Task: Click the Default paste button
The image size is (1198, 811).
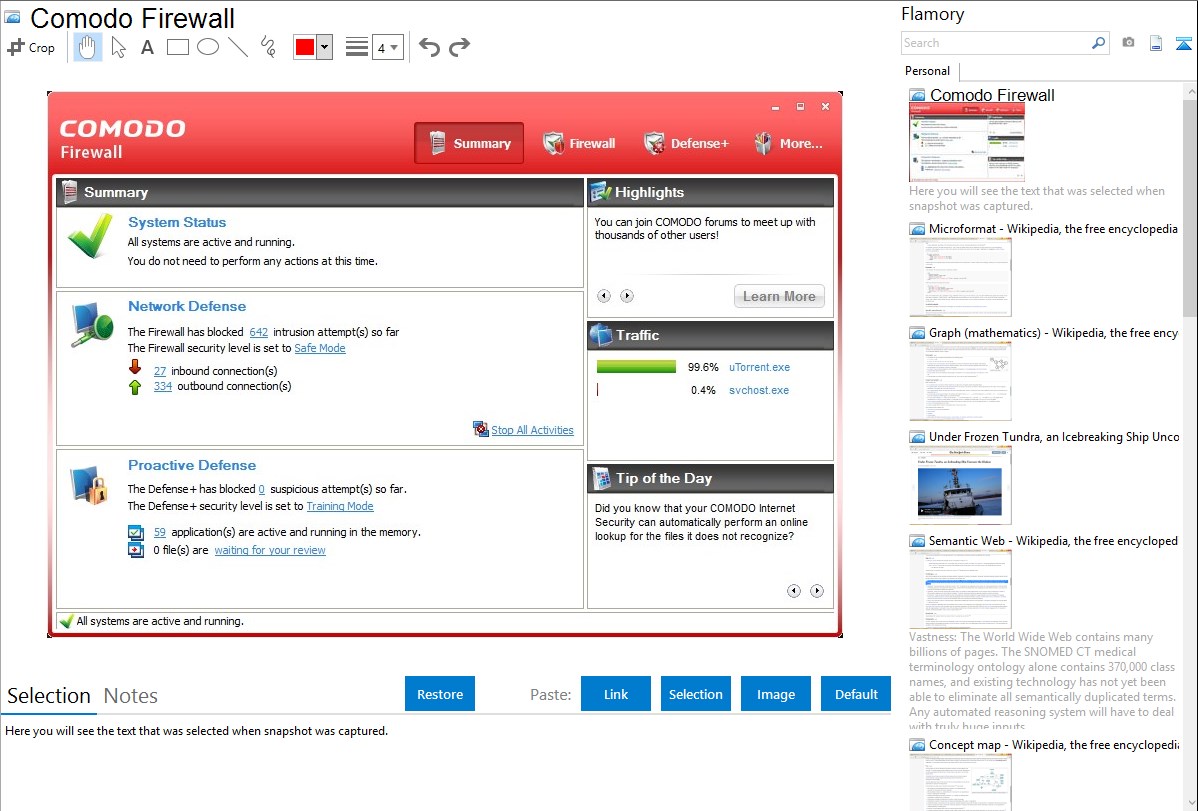Action: (856, 693)
